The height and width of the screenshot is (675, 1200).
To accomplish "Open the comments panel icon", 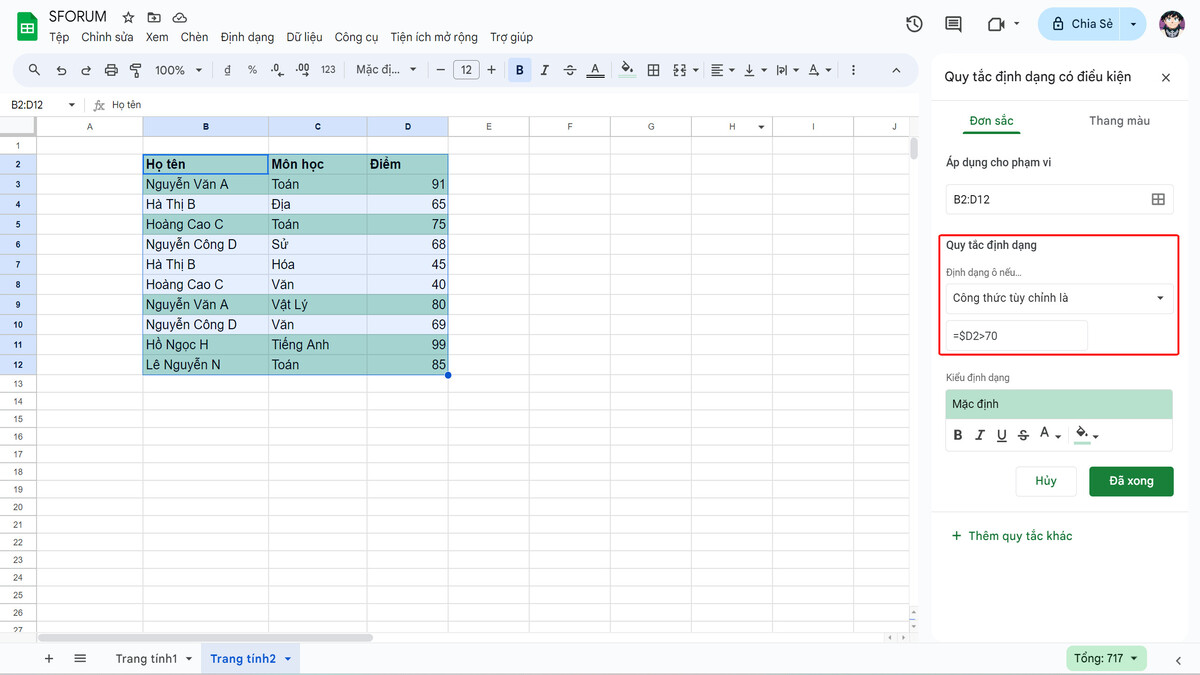I will pos(953,24).
